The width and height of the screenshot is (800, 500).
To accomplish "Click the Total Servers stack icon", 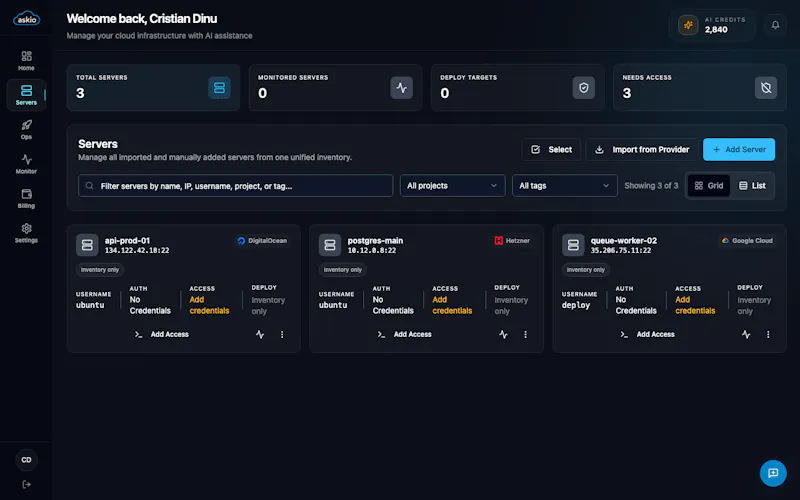I will pos(219,88).
